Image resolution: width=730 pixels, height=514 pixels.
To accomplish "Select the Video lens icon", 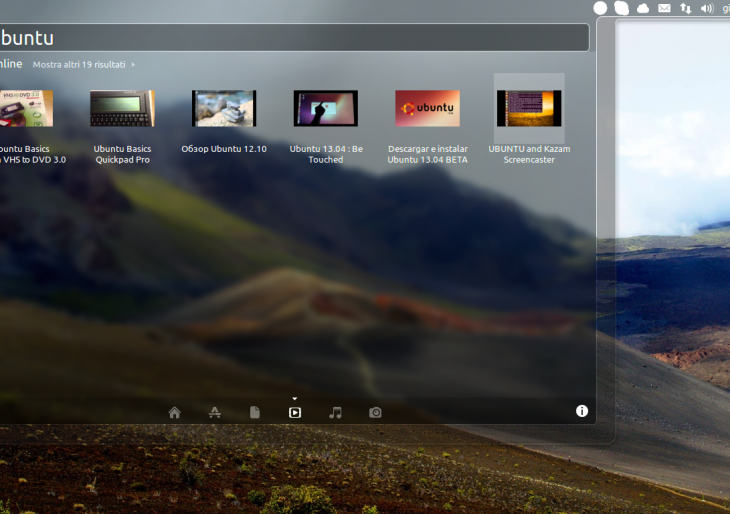I will point(295,413).
